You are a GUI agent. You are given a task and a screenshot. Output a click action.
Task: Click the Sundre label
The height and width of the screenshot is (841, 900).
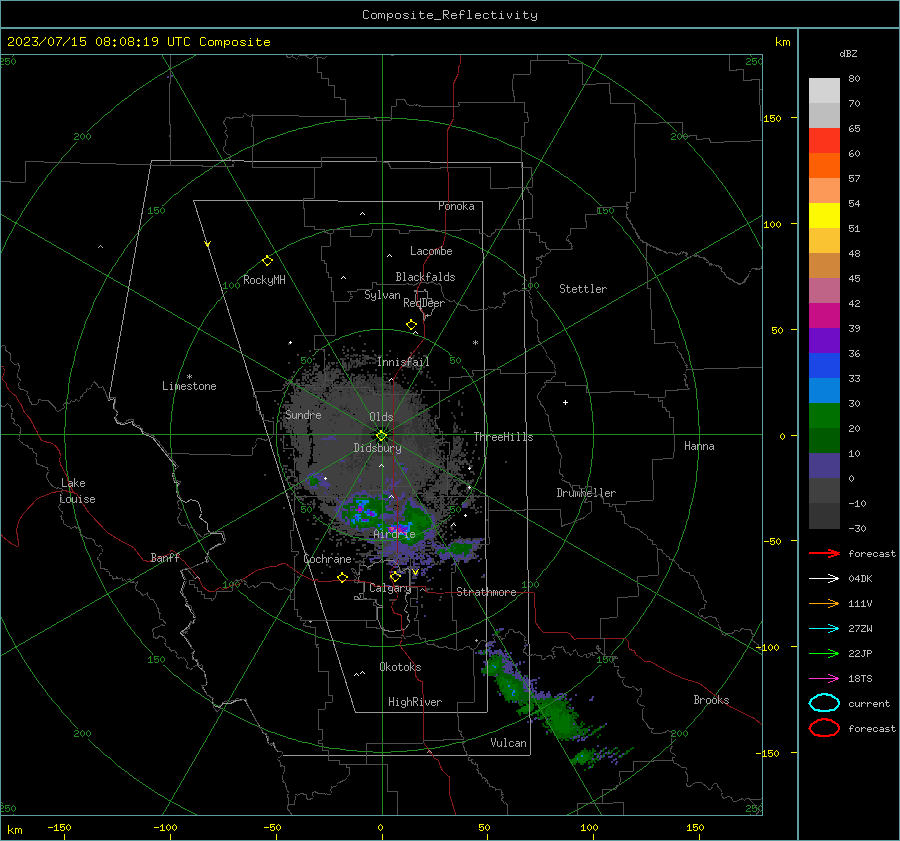(x=303, y=414)
